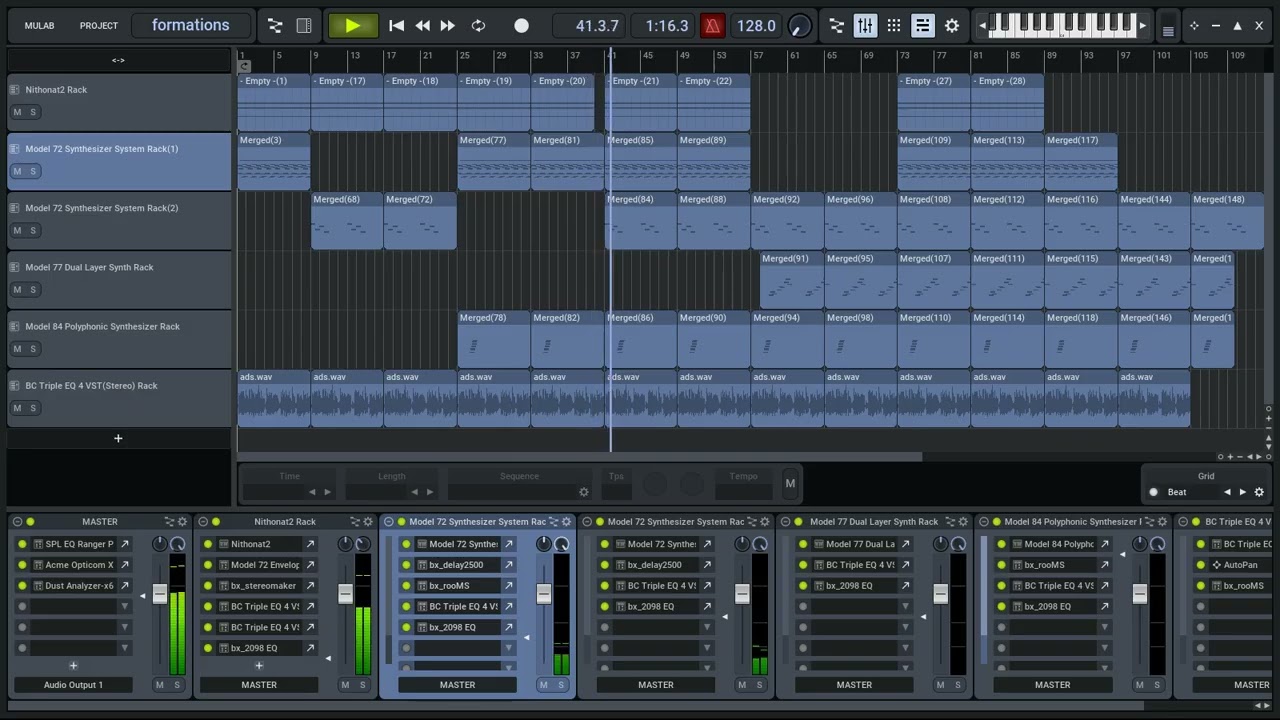
Task: Open Model 84 Polyphonic plugin editor arrow
Action: point(1104,544)
